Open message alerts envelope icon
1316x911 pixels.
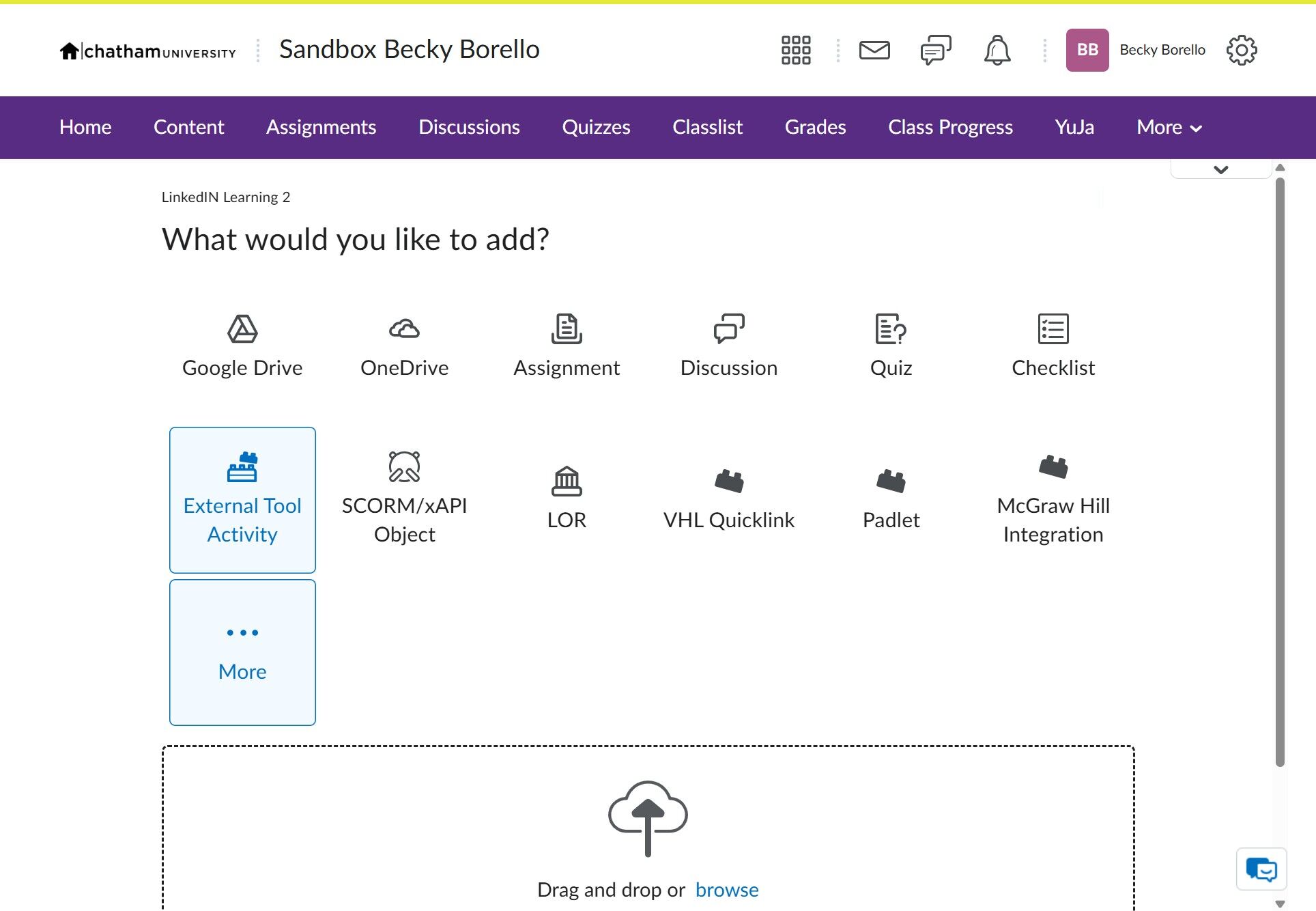(874, 50)
